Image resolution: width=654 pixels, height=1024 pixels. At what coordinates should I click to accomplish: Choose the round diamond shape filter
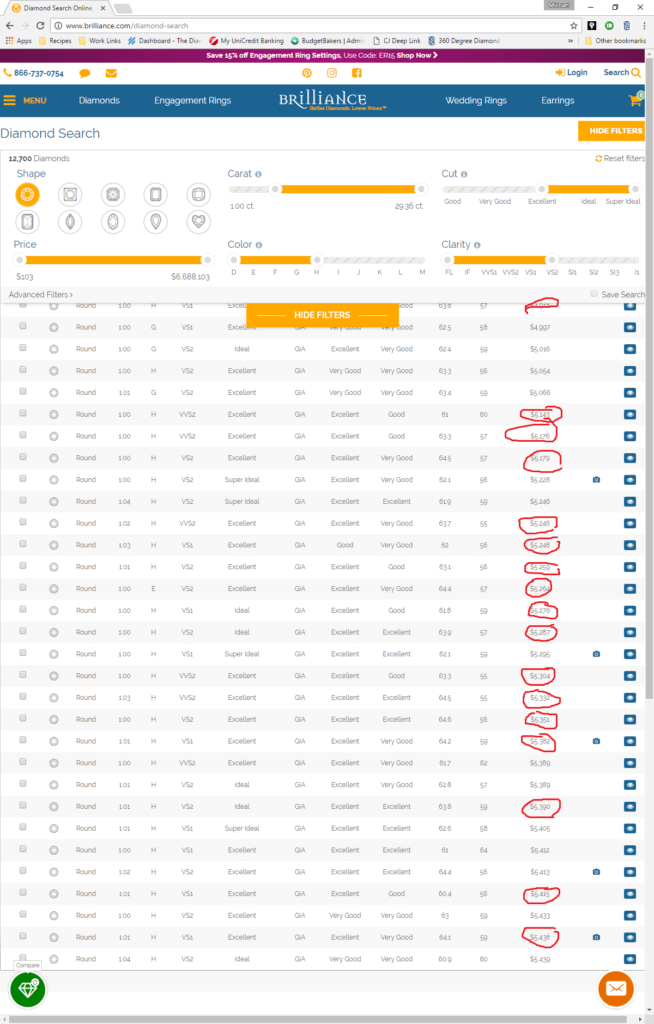coord(27,194)
